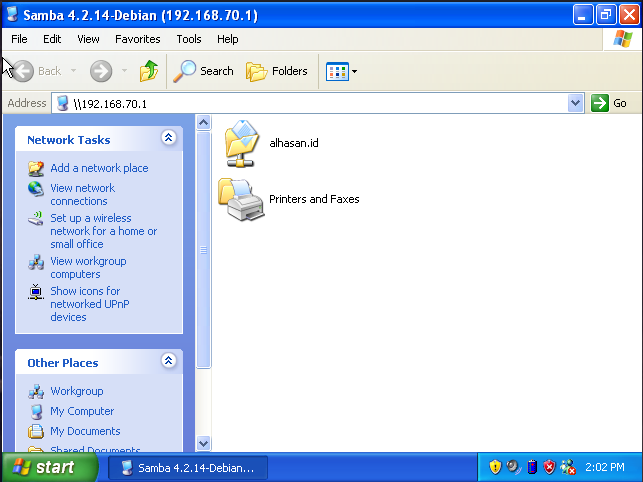Click the tray icon right of the yellow shield
This screenshot has width=643, height=482.
(x=513, y=467)
